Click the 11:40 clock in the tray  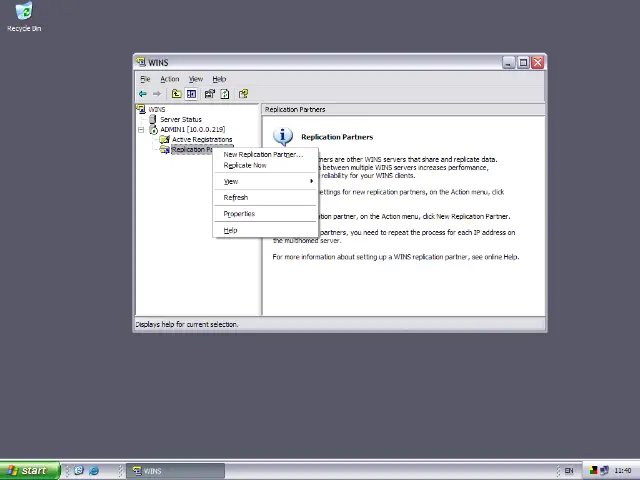click(622, 471)
